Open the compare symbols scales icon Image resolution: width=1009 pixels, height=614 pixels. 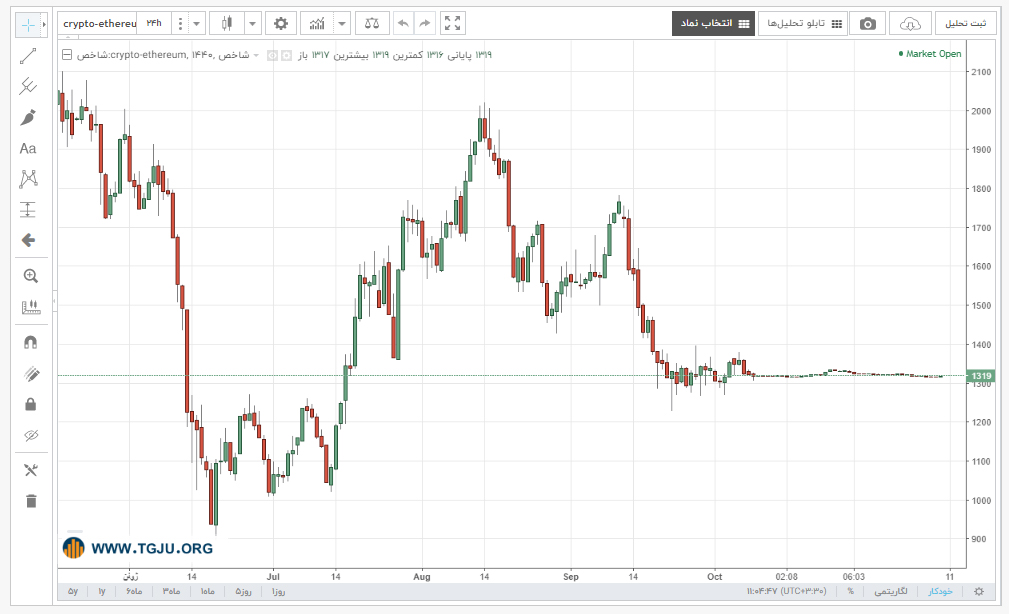[372, 24]
